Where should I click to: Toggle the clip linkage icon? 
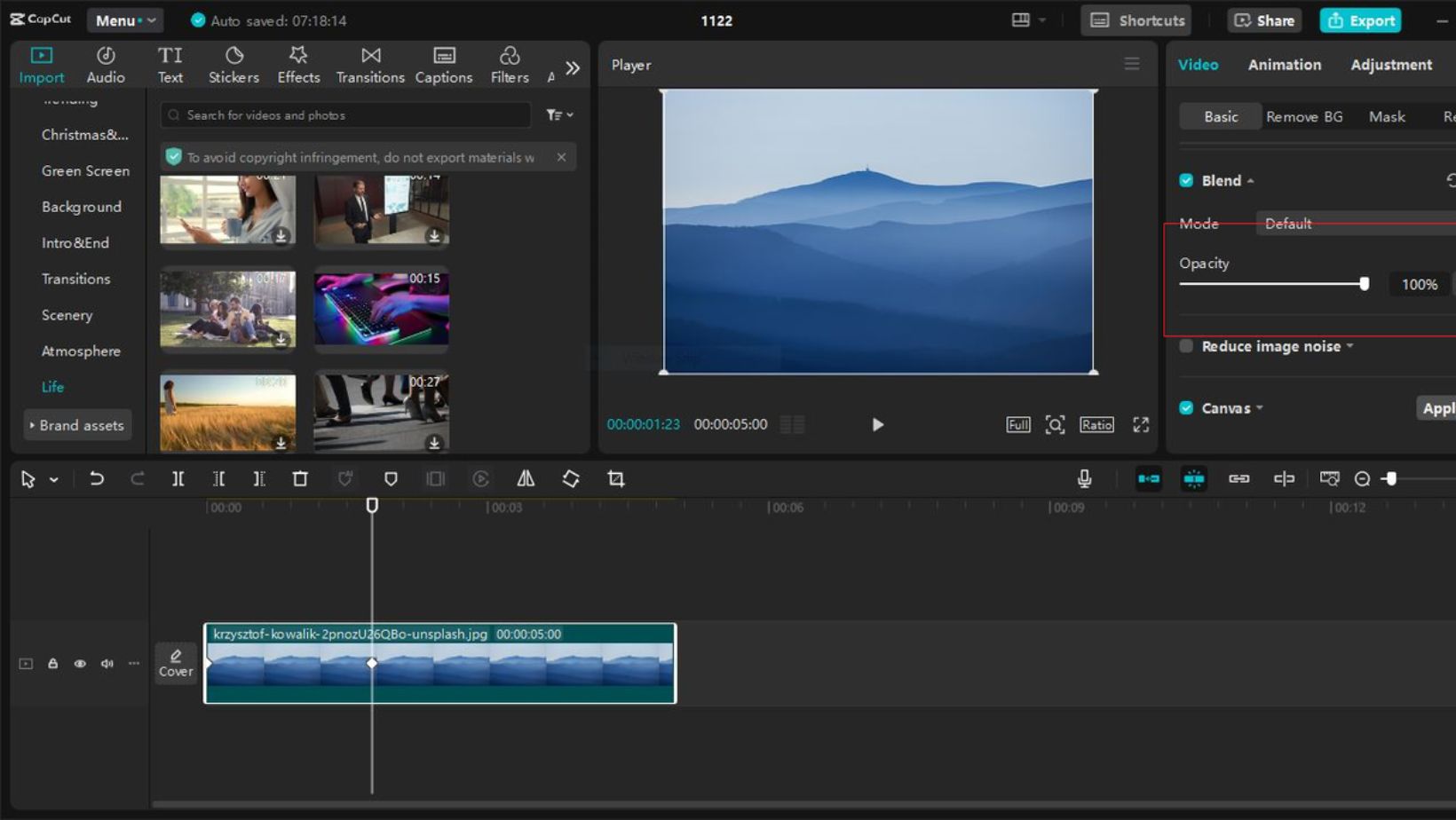(x=1239, y=479)
